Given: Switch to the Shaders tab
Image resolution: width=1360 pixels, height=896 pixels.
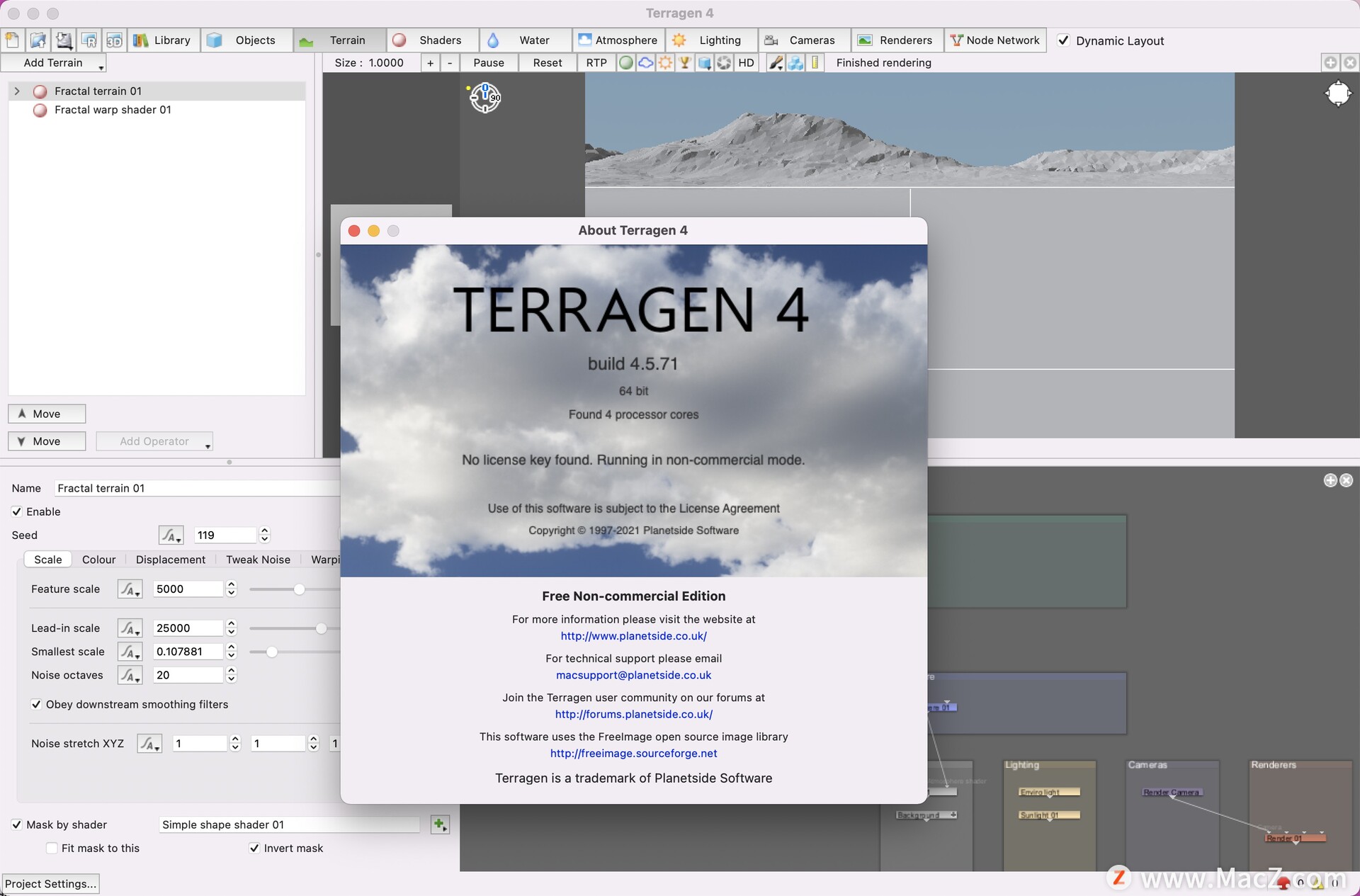Looking at the screenshot, I should coord(433,40).
